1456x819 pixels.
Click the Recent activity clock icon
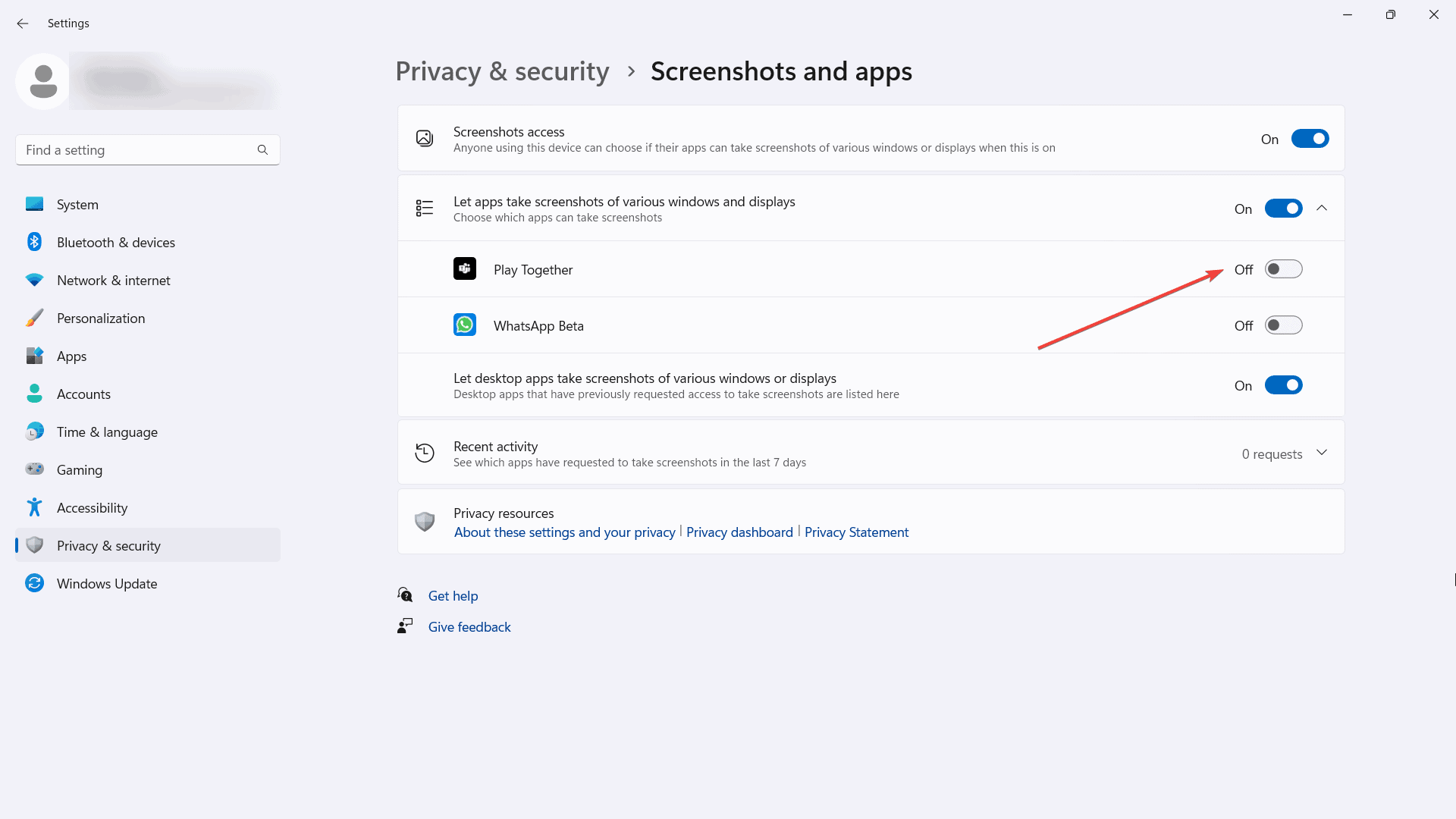coord(424,453)
